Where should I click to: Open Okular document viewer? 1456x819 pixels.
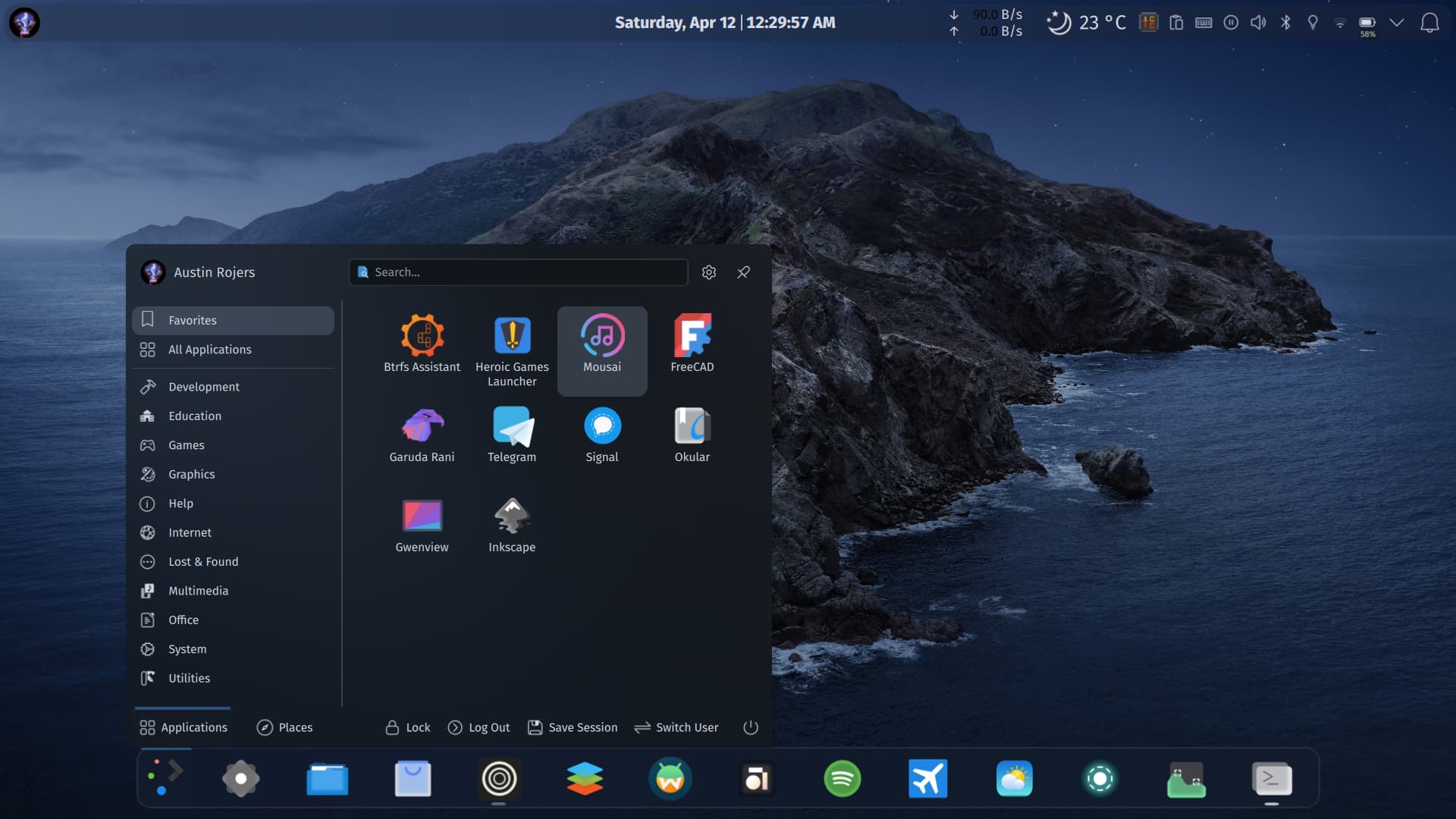692,435
